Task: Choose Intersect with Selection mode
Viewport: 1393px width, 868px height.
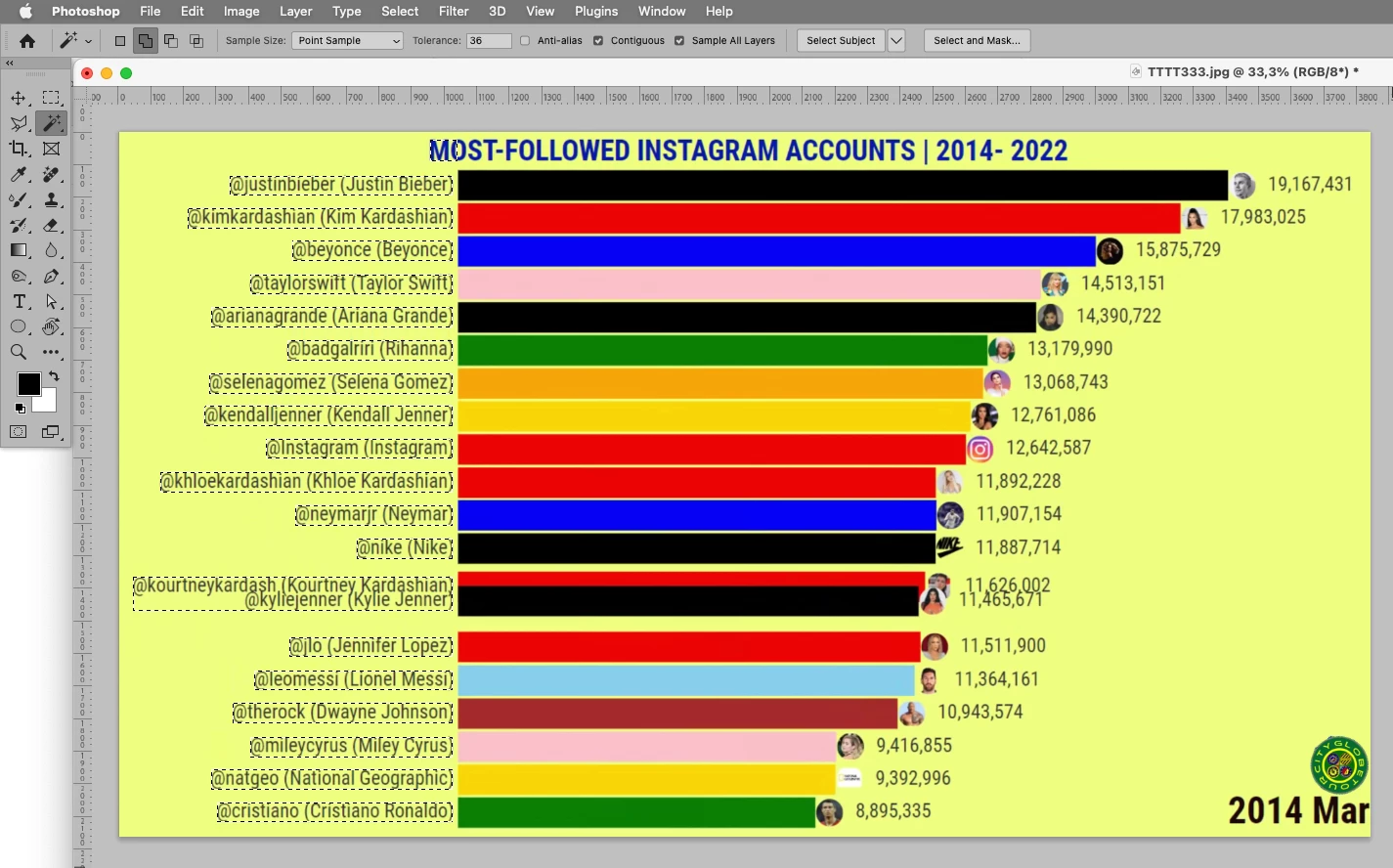Action: [196, 41]
